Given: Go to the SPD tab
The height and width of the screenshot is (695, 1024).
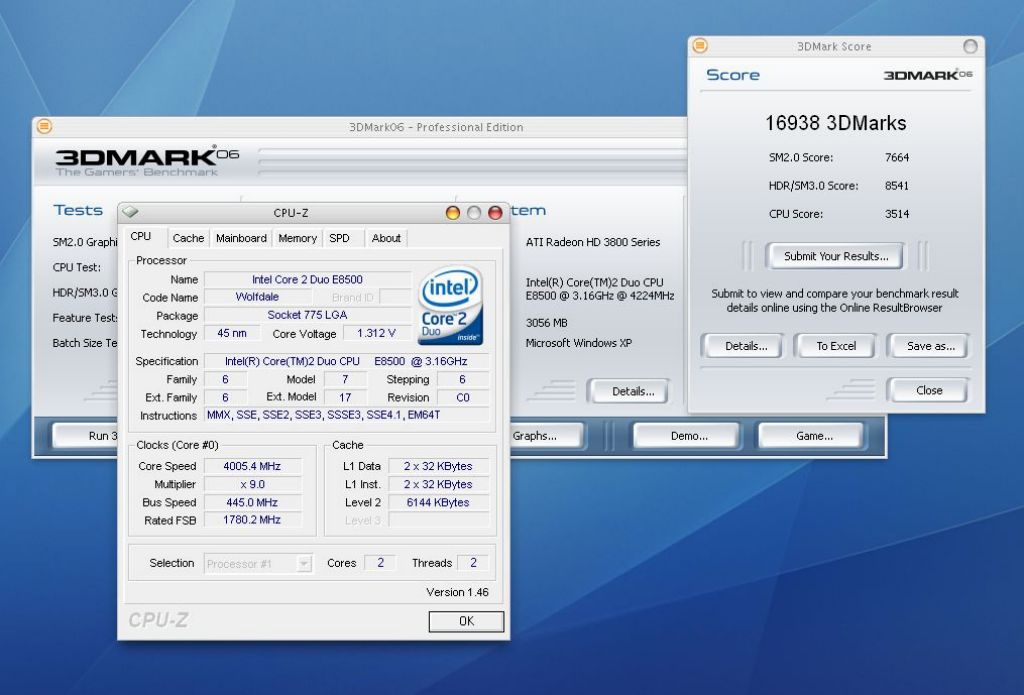Looking at the screenshot, I should click(x=340, y=238).
